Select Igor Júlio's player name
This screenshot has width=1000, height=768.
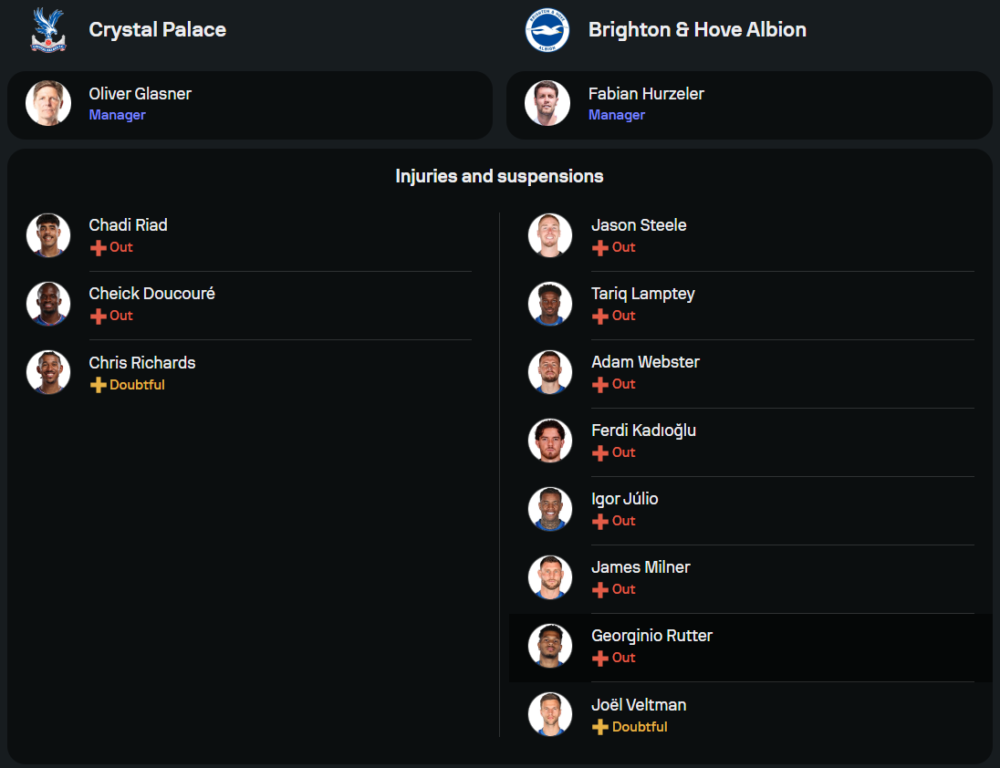624,499
